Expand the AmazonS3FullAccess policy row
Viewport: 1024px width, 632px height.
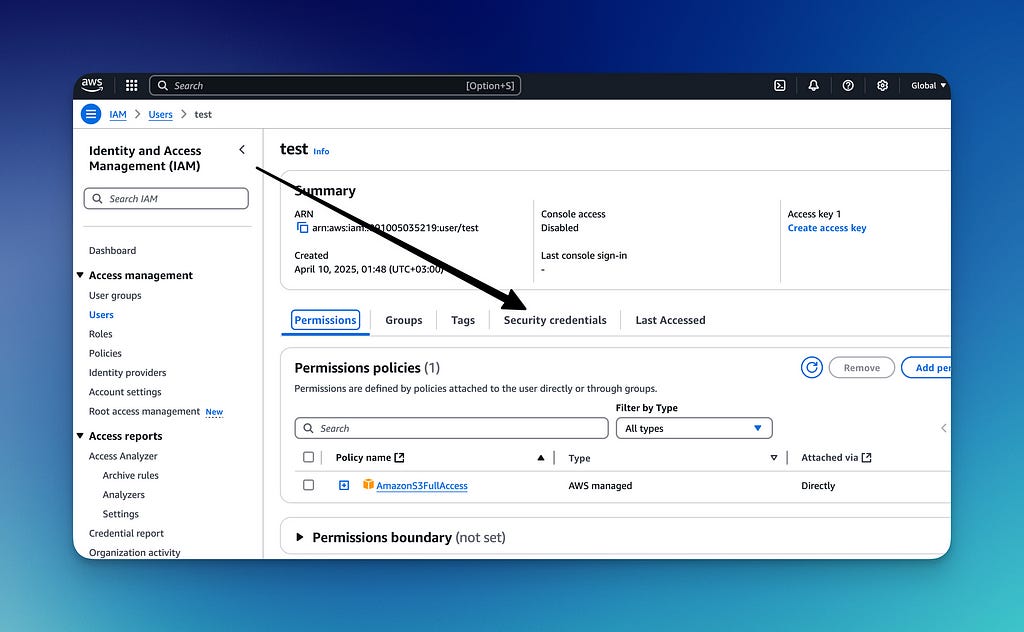coord(344,485)
